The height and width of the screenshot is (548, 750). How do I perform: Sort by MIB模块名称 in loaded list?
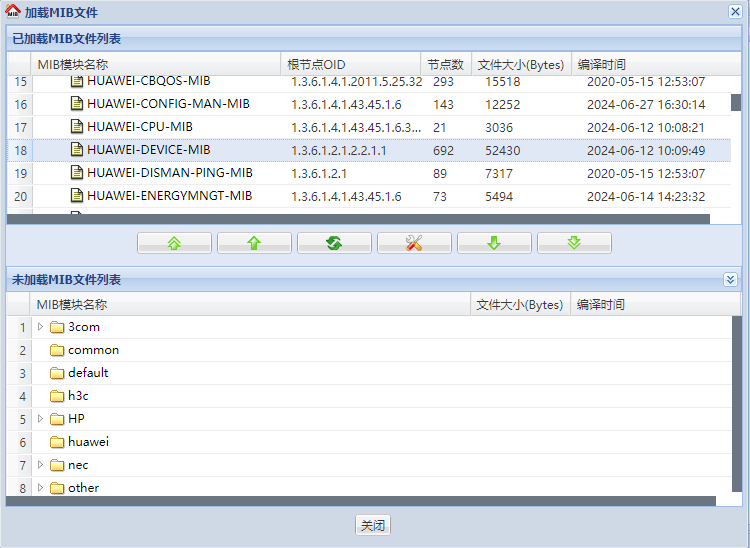tap(155, 64)
